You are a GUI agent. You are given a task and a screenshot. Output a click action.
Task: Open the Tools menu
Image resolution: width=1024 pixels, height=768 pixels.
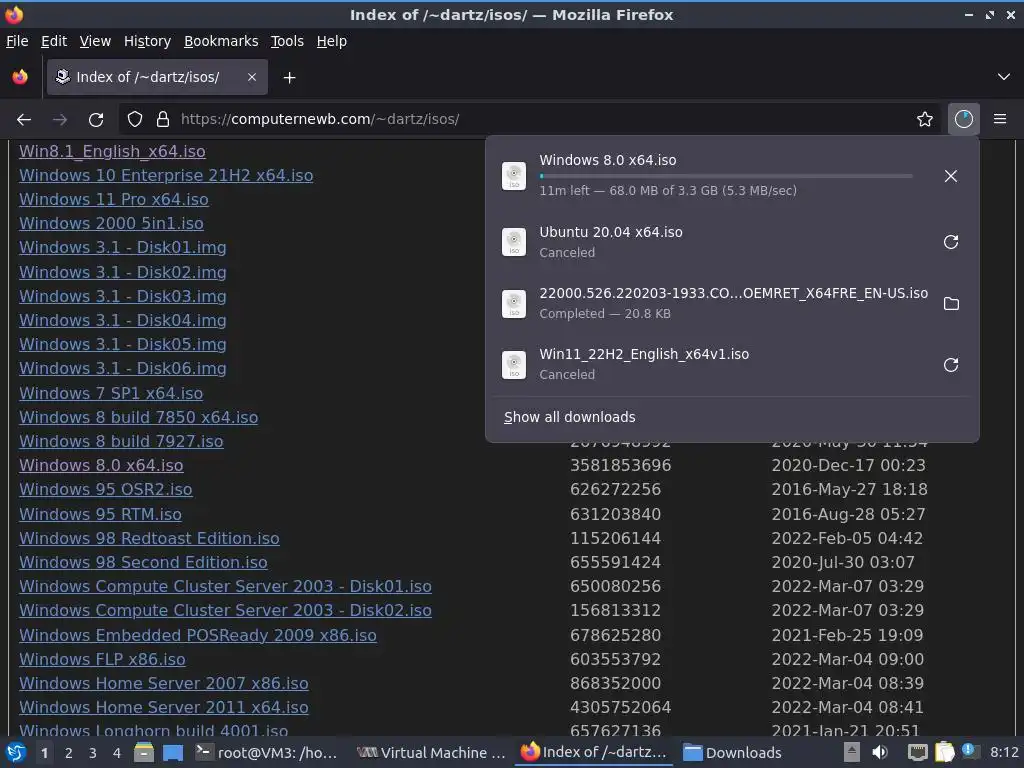pyautogui.click(x=287, y=41)
